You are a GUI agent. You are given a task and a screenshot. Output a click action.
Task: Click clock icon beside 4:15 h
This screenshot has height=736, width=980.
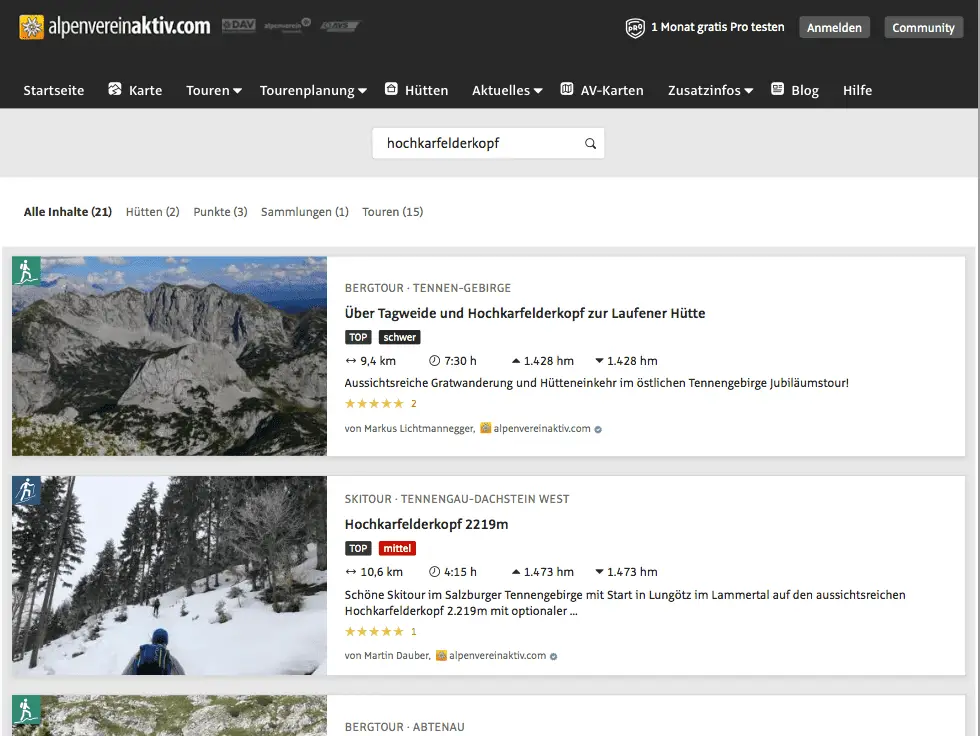point(434,572)
